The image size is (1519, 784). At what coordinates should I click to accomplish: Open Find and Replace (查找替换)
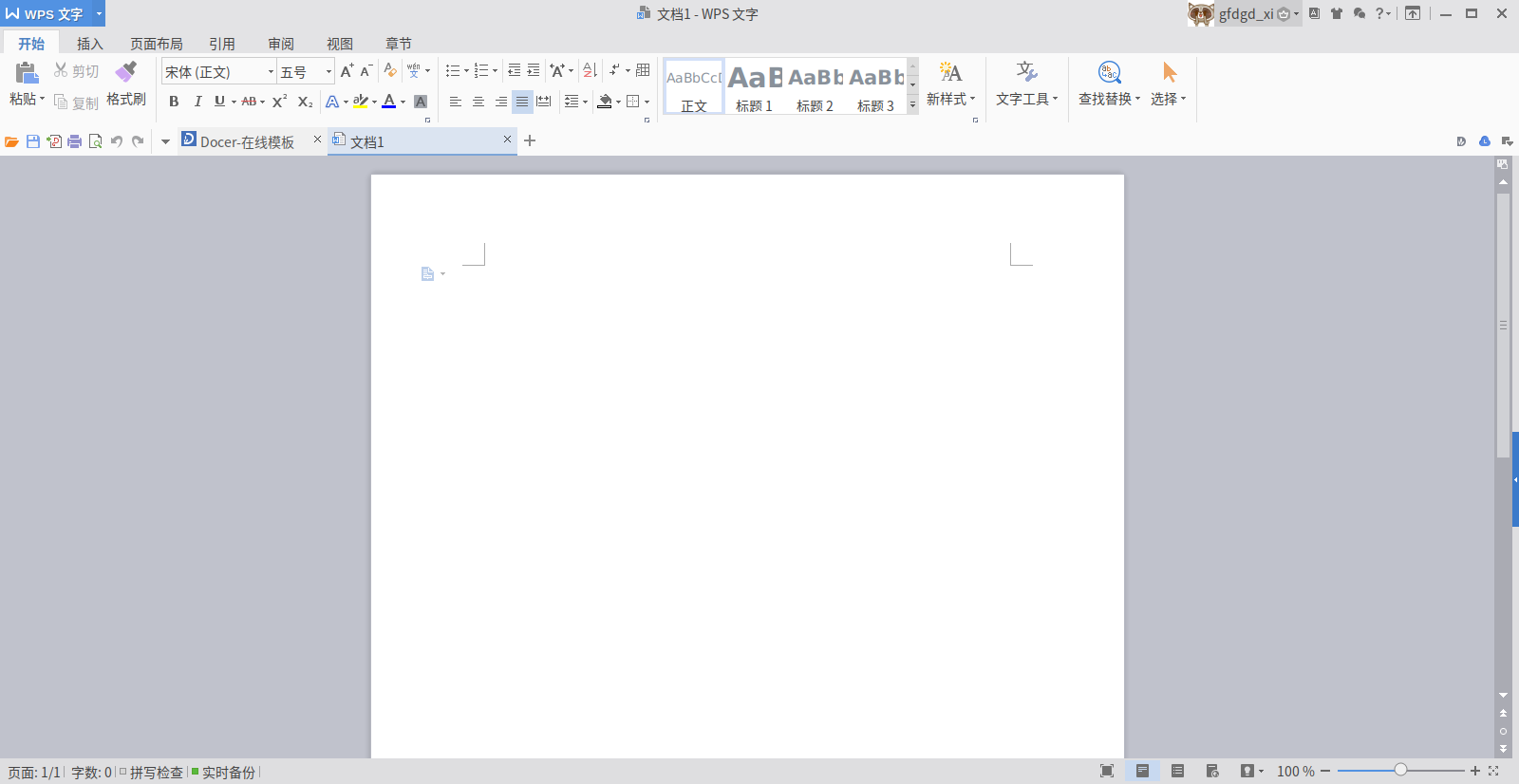tap(1109, 73)
